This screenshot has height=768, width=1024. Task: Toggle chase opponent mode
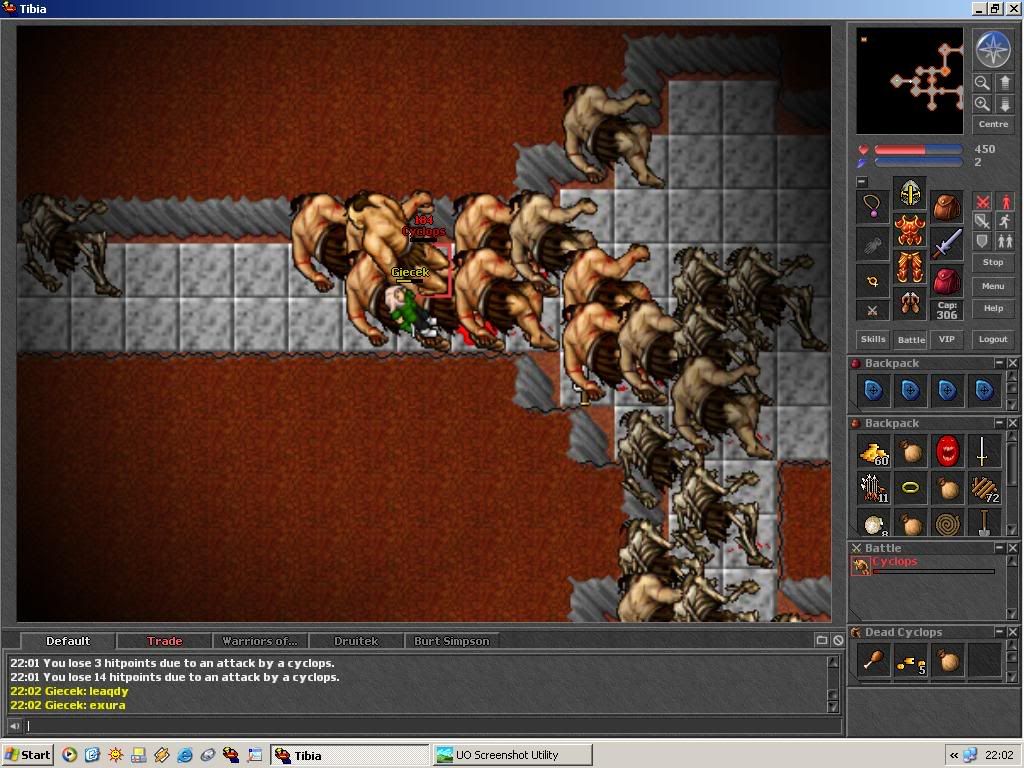(x=1005, y=221)
